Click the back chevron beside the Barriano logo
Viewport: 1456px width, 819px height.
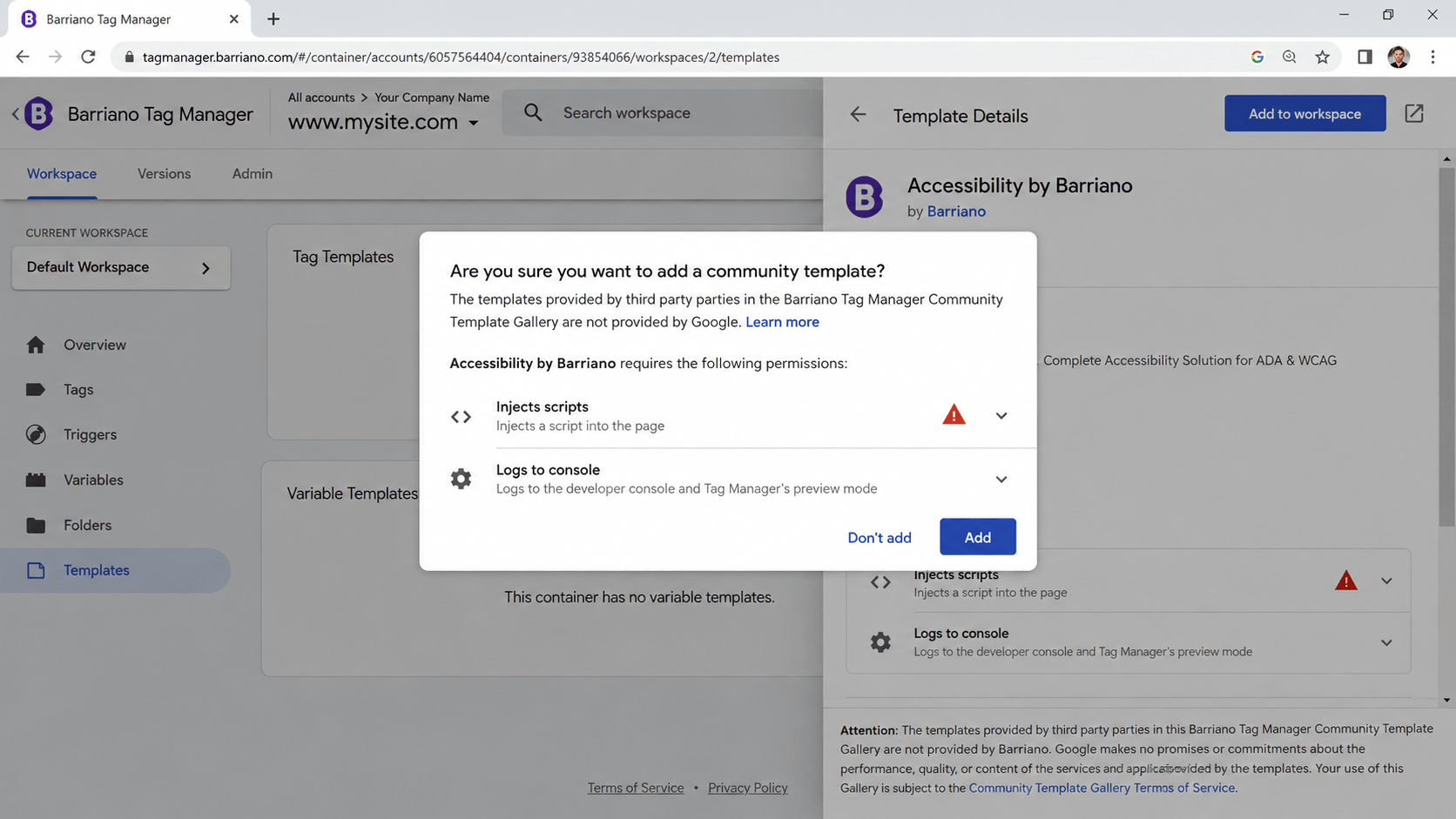tap(15, 114)
